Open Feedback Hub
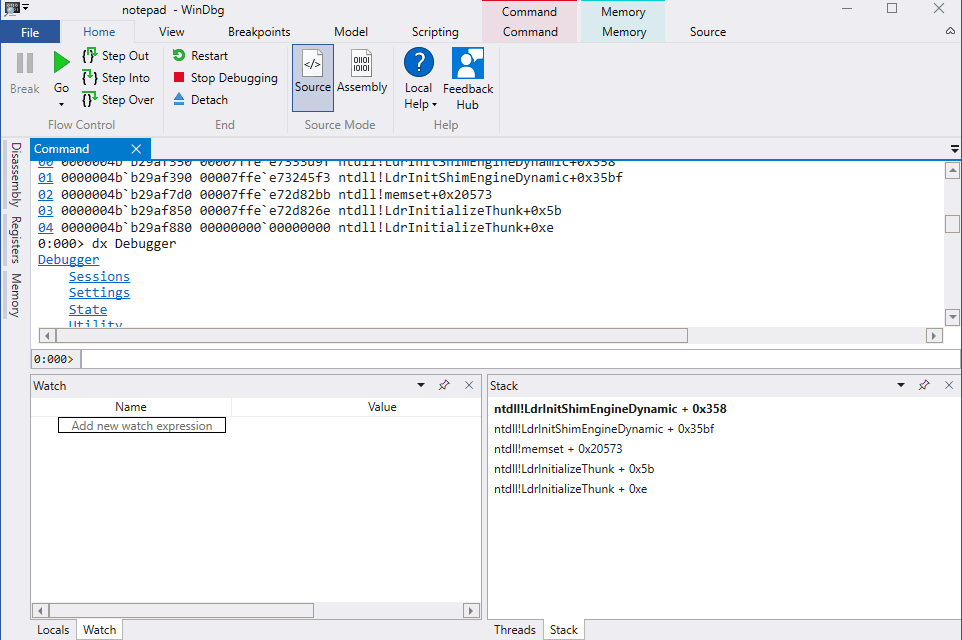Screen dimensions: 962x640 click(x=468, y=77)
